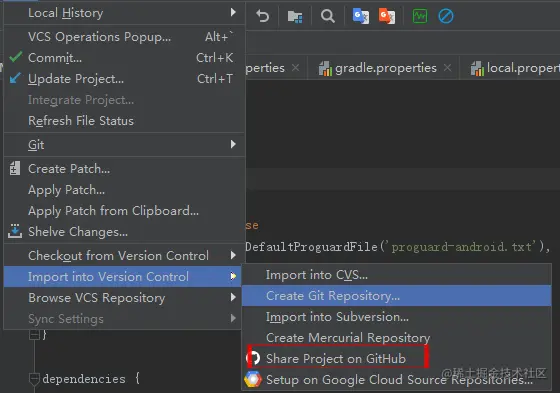This screenshot has width=560, height=393.
Task: Click the search magnifier icon
Action: tap(328, 16)
